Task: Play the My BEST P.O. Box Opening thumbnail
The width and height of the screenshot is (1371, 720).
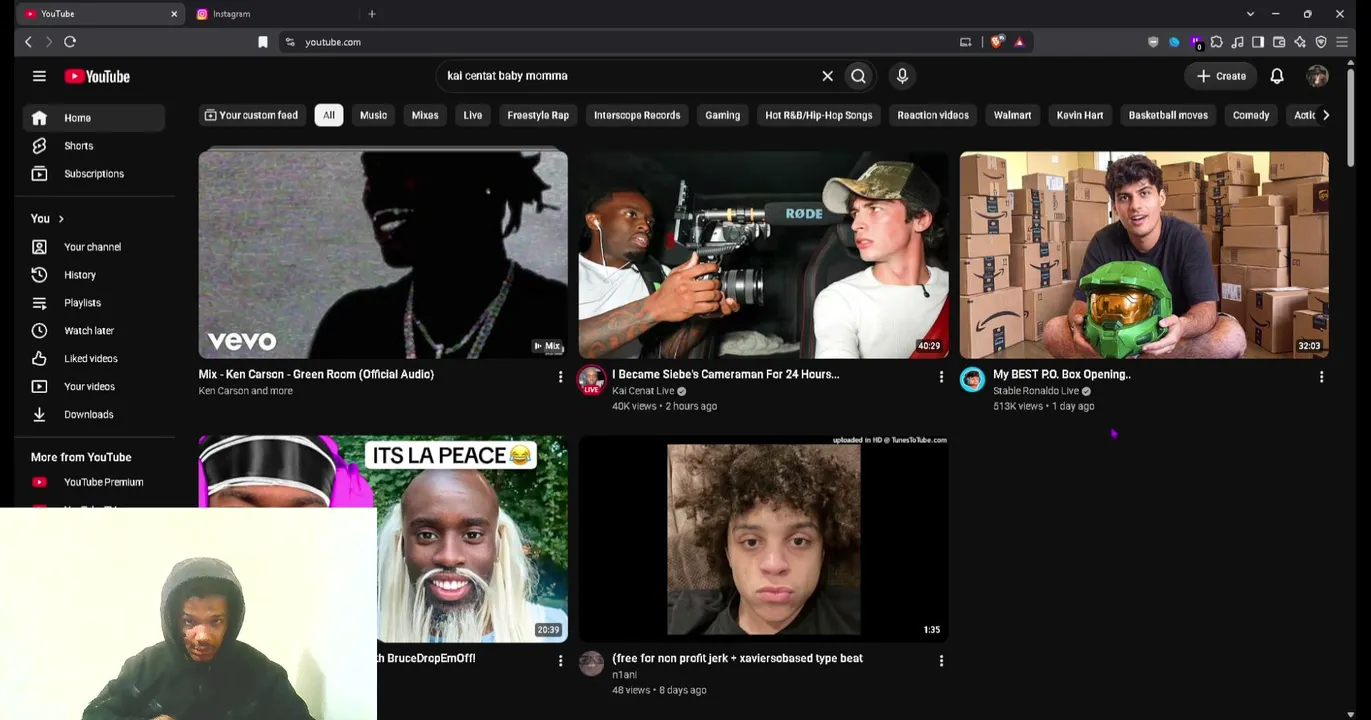Action: click(x=1144, y=254)
